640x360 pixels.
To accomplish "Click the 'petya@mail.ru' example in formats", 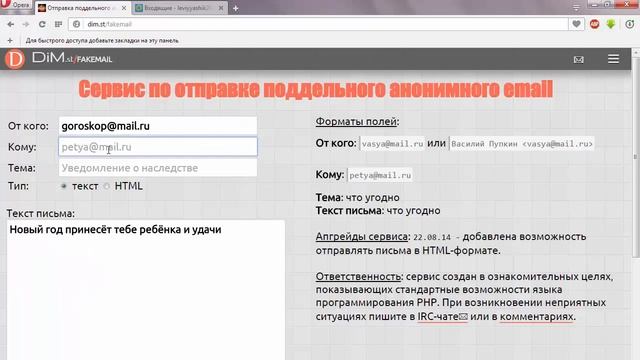I will click(x=380, y=175).
